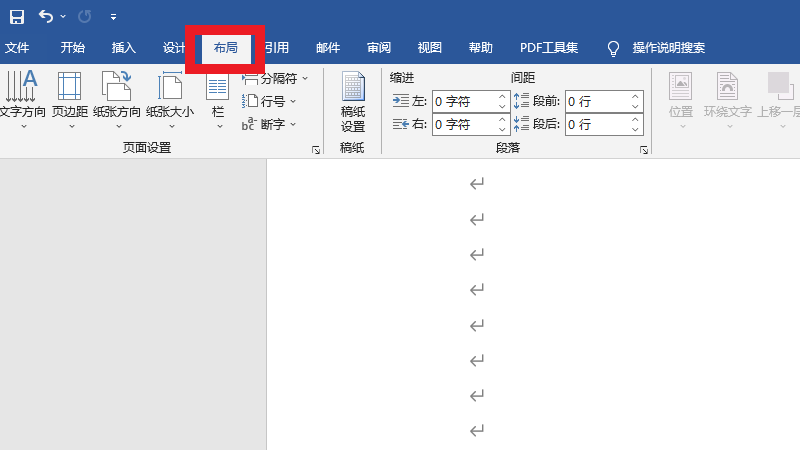Screen dimensions: 800x450
Task: Click the Undo arrow icon
Action: click(x=46, y=17)
